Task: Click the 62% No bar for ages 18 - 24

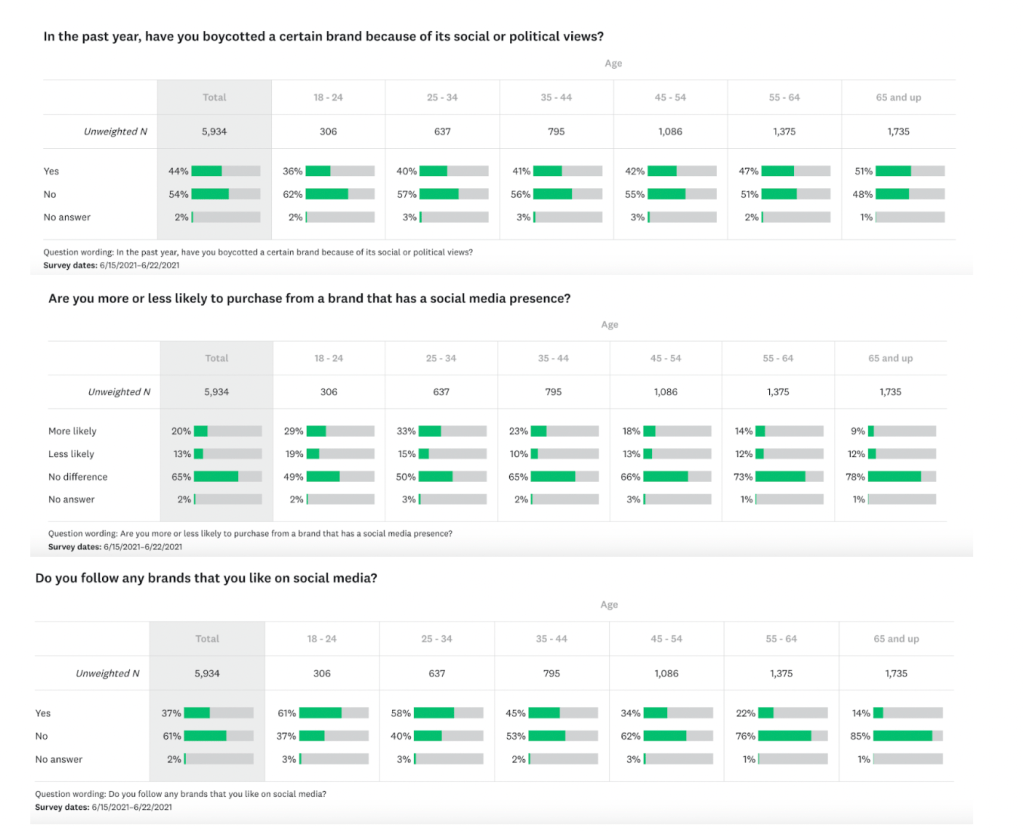Action: click(340, 194)
